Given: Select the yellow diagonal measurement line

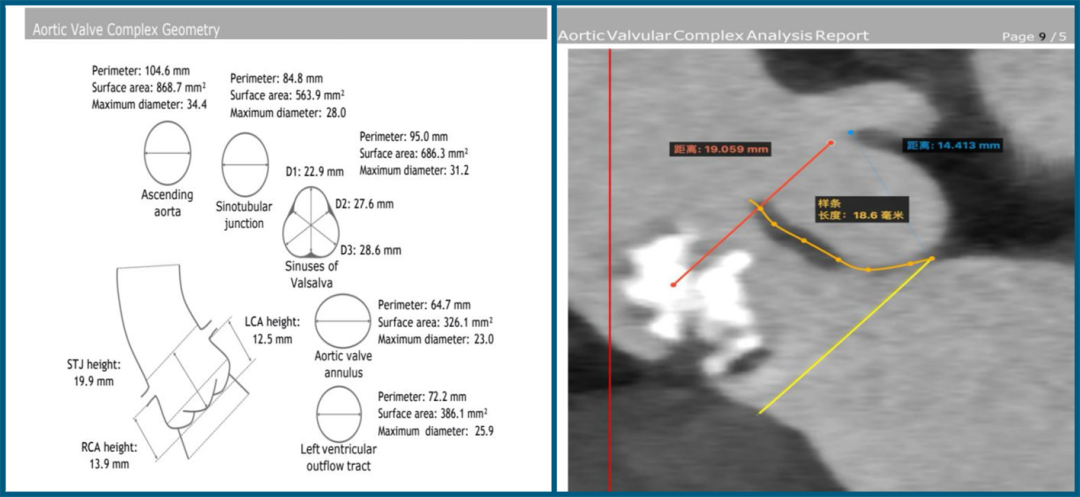Looking at the screenshot, I should [x=845, y=336].
